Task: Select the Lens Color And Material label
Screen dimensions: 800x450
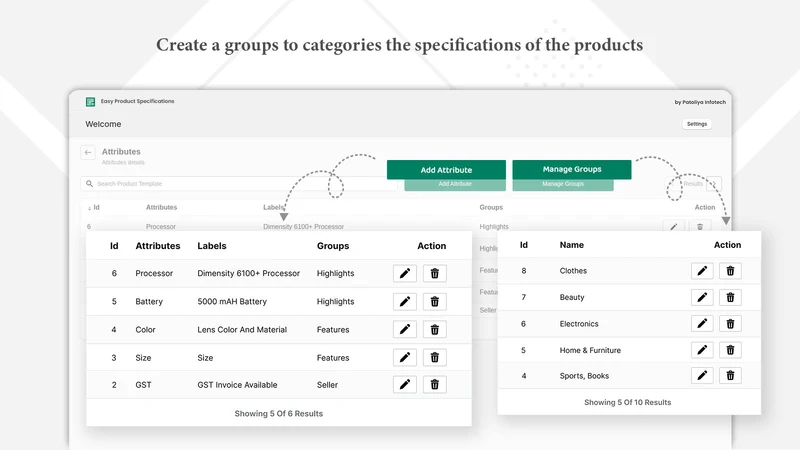Action: [x=242, y=330]
